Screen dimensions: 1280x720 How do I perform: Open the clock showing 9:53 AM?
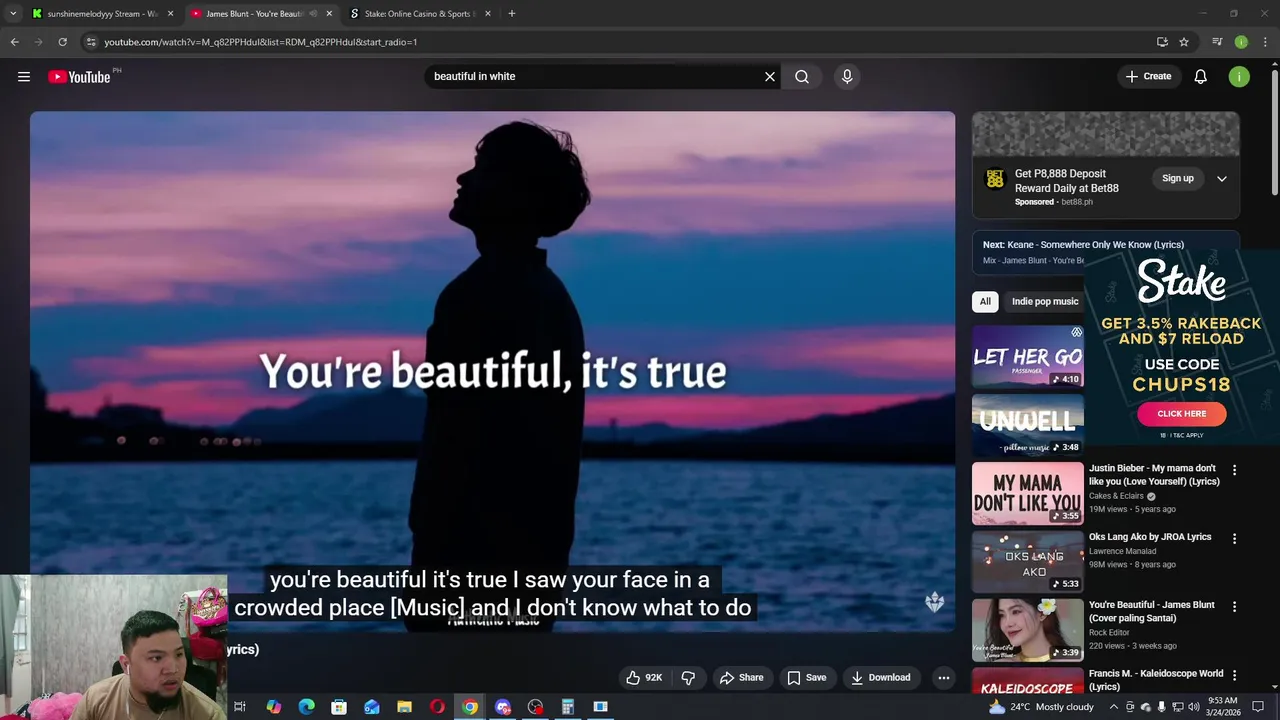point(1223,707)
